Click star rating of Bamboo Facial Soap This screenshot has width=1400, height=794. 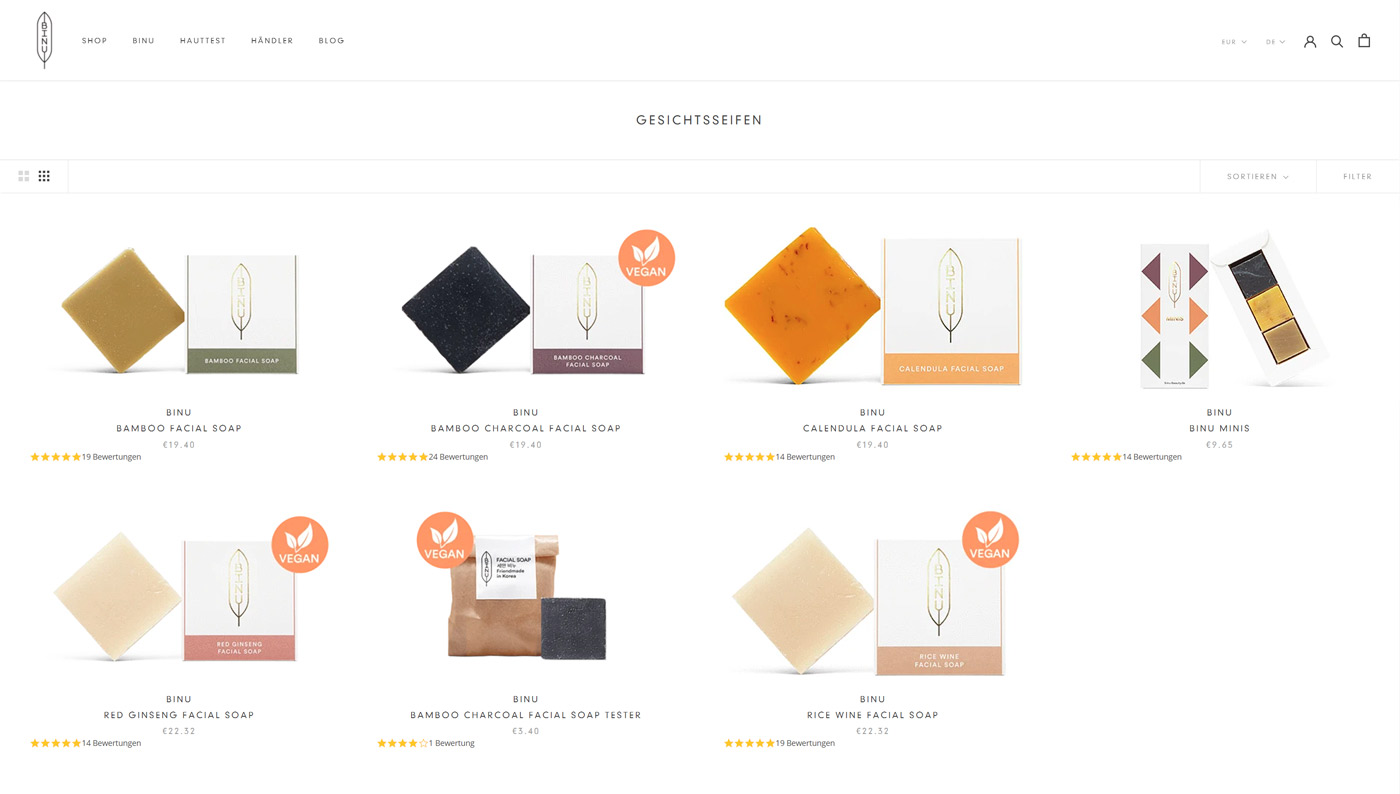56,457
